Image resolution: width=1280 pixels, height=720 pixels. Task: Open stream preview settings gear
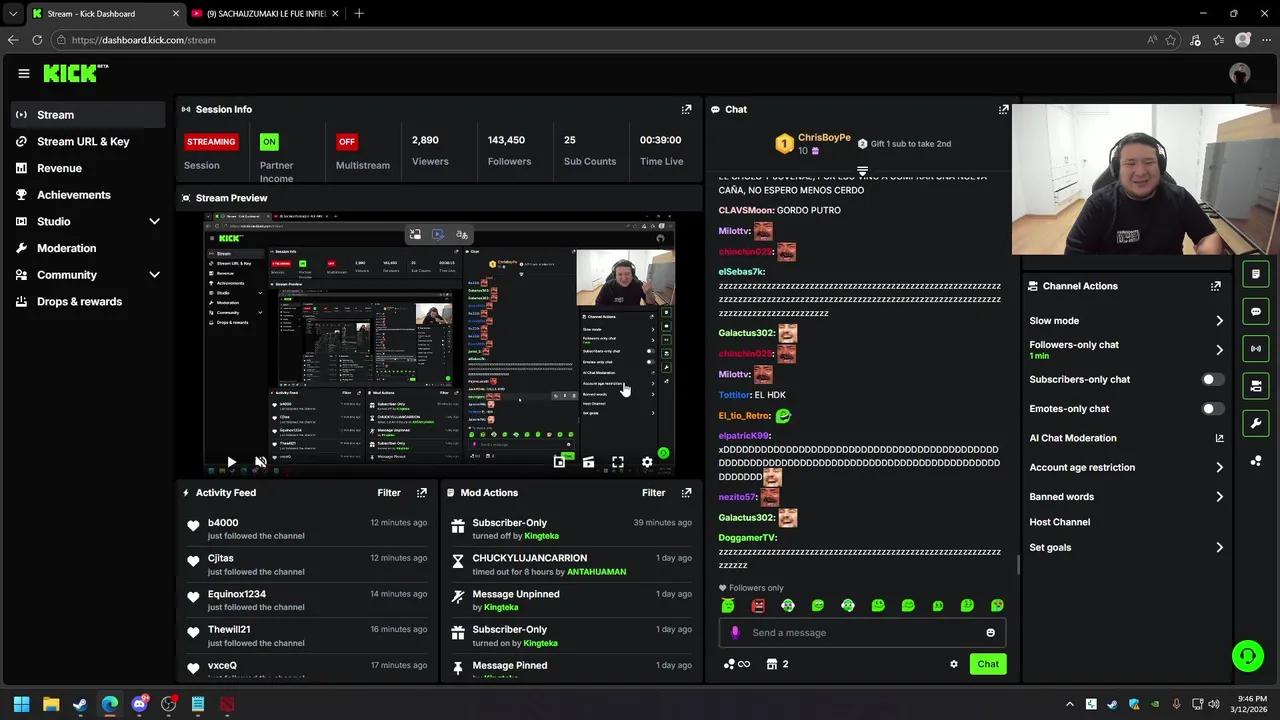tap(647, 462)
